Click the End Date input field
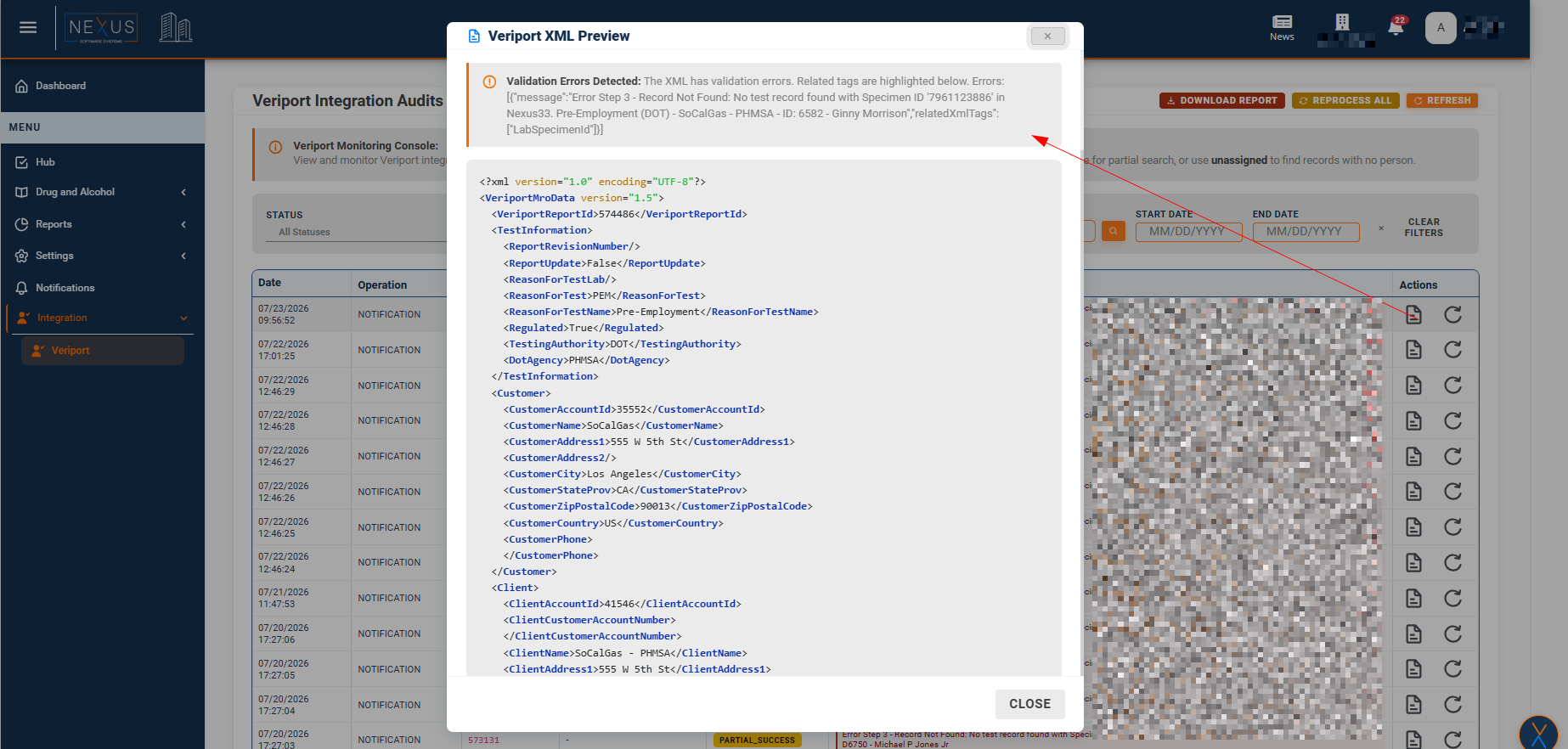This screenshot has height=749, width=1568. pyautogui.click(x=1306, y=232)
